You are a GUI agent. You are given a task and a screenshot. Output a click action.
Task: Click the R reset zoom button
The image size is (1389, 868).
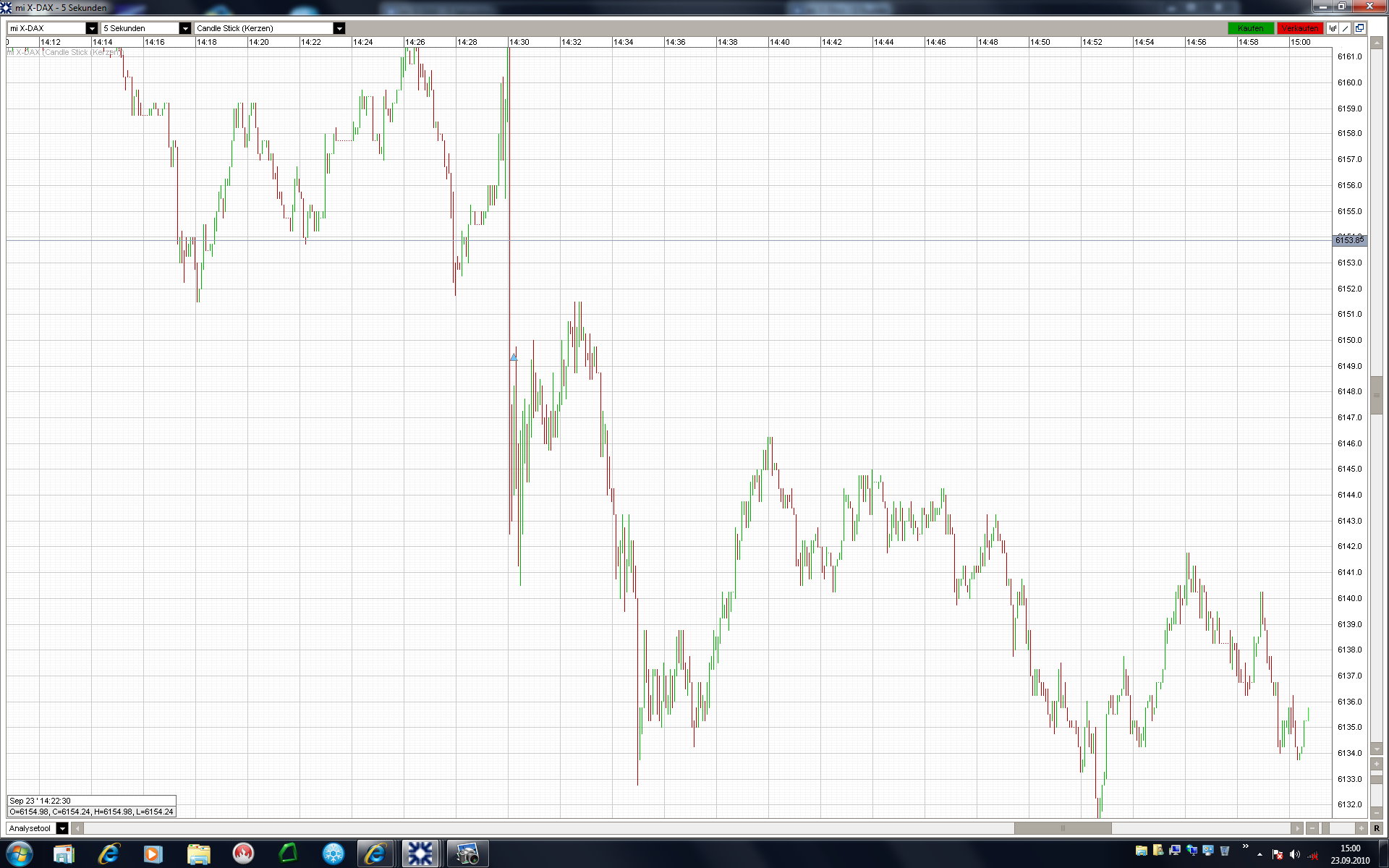coord(1376,828)
